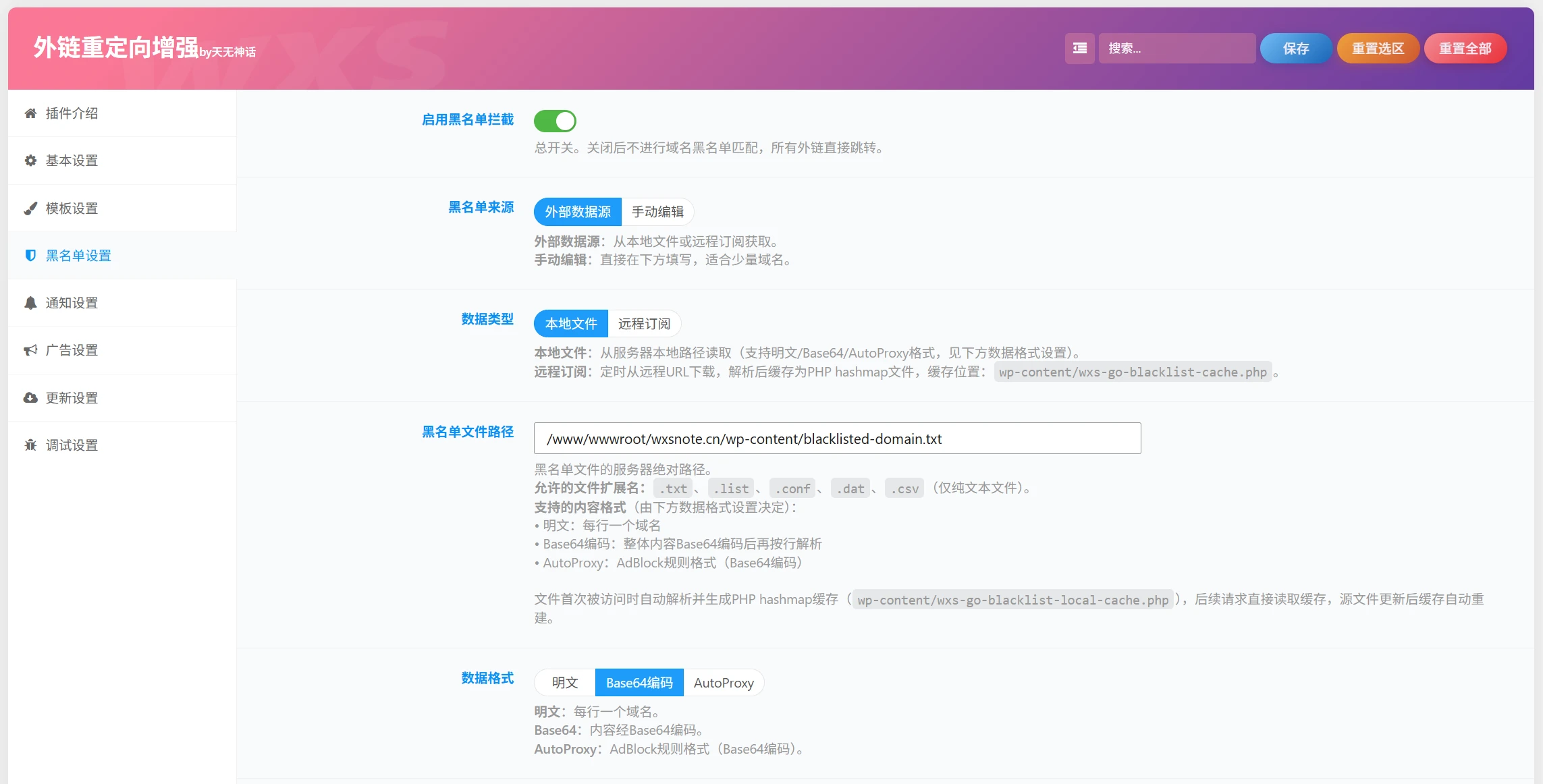This screenshot has height=784, width=1543.
Task: Click the 重置全部 button
Action: [1465, 49]
